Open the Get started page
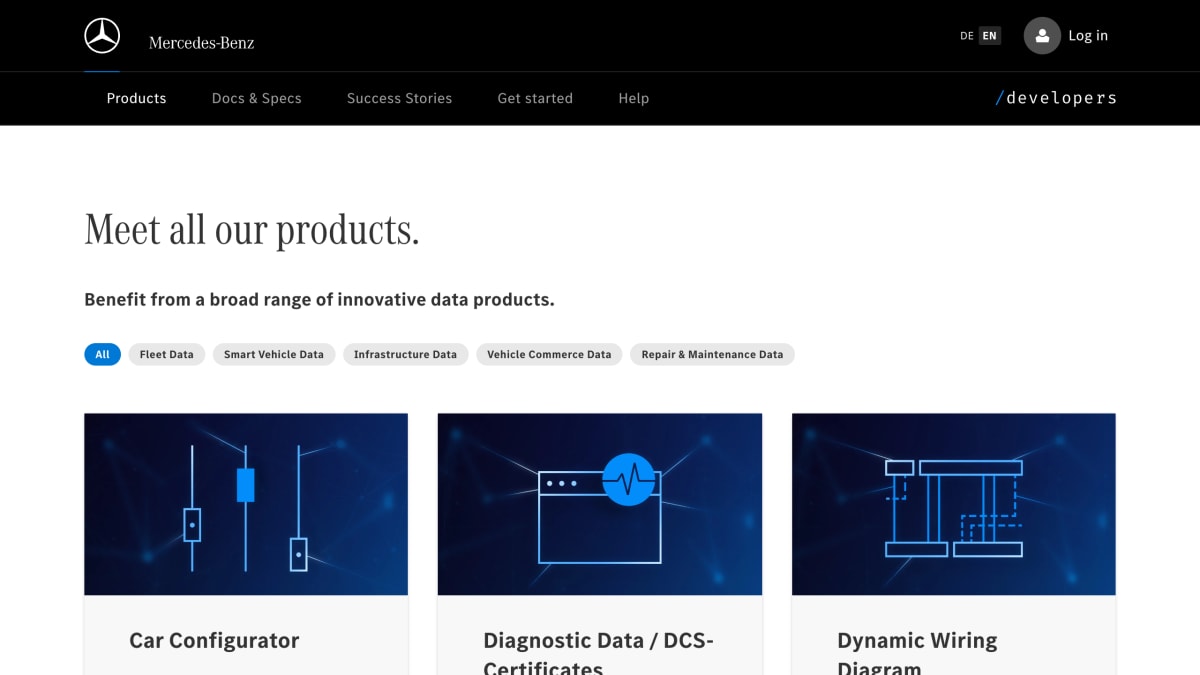 point(535,98)
